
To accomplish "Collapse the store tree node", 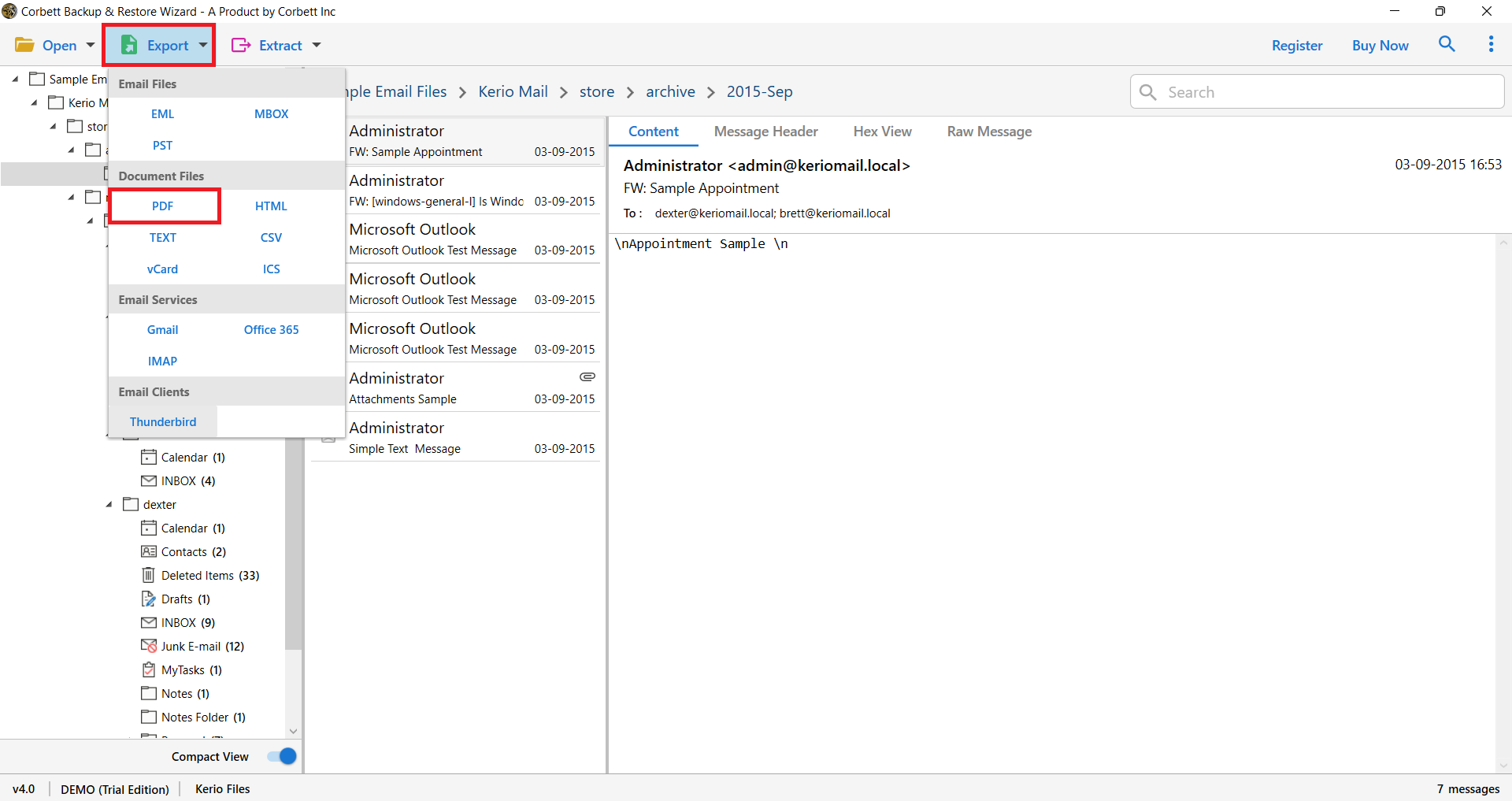I will click(53, 126).
